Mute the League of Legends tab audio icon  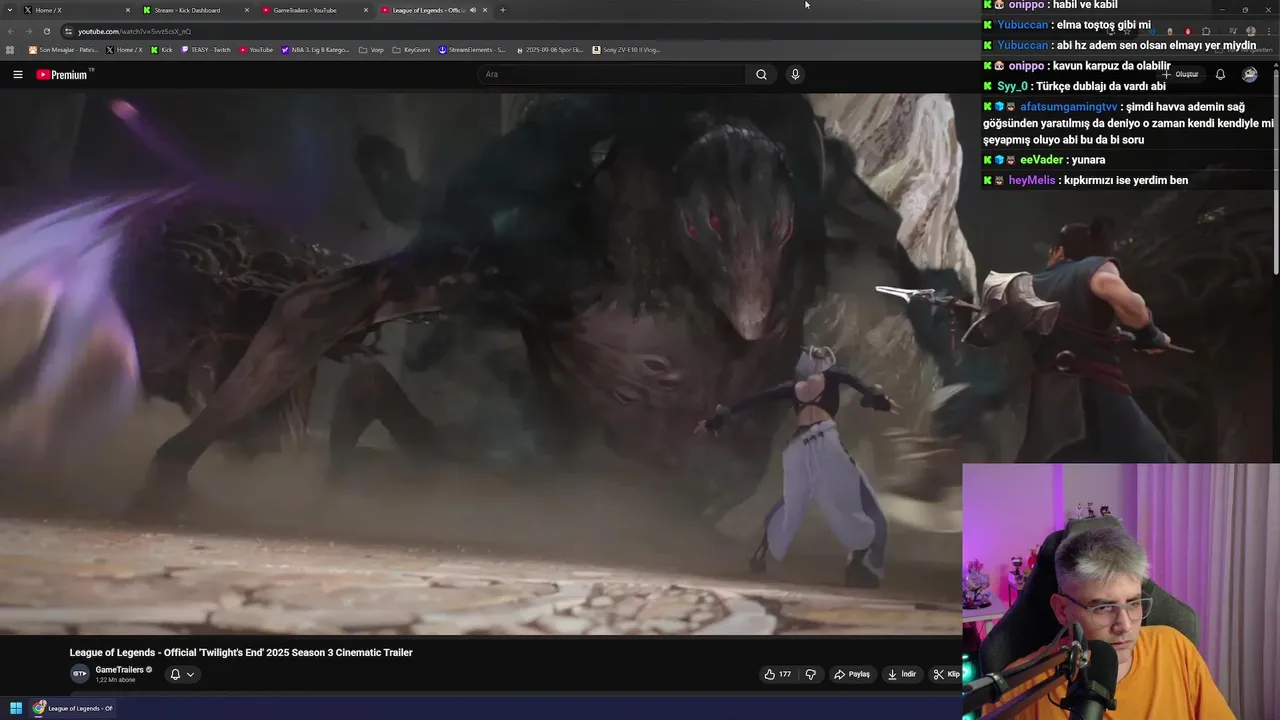coord(473,10)
